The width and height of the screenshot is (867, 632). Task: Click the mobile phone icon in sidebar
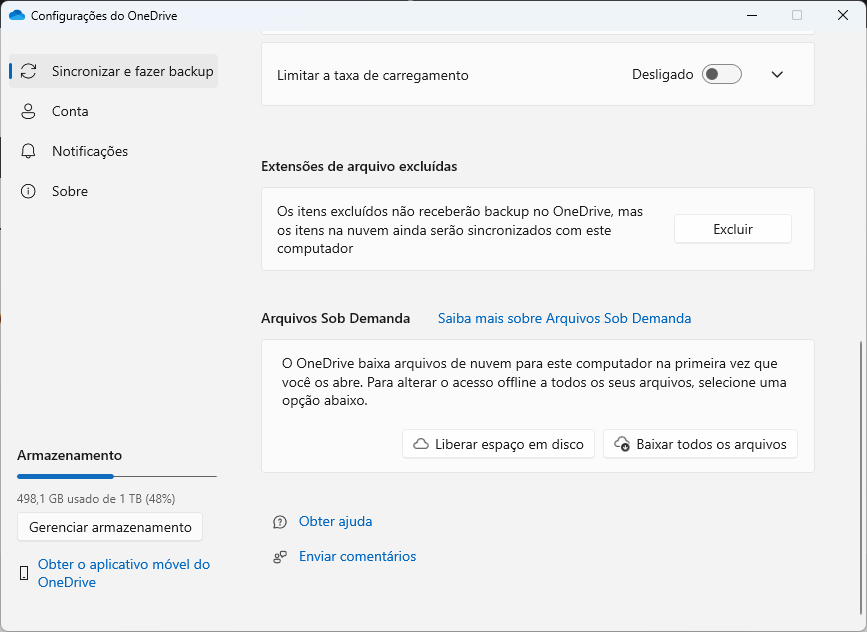coord(24,573)
